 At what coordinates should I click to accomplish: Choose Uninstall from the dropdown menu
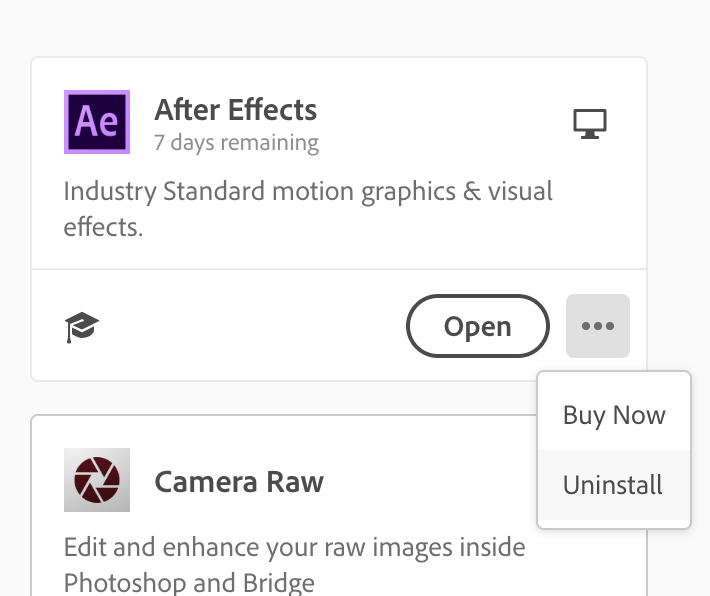tap(613, 485)
